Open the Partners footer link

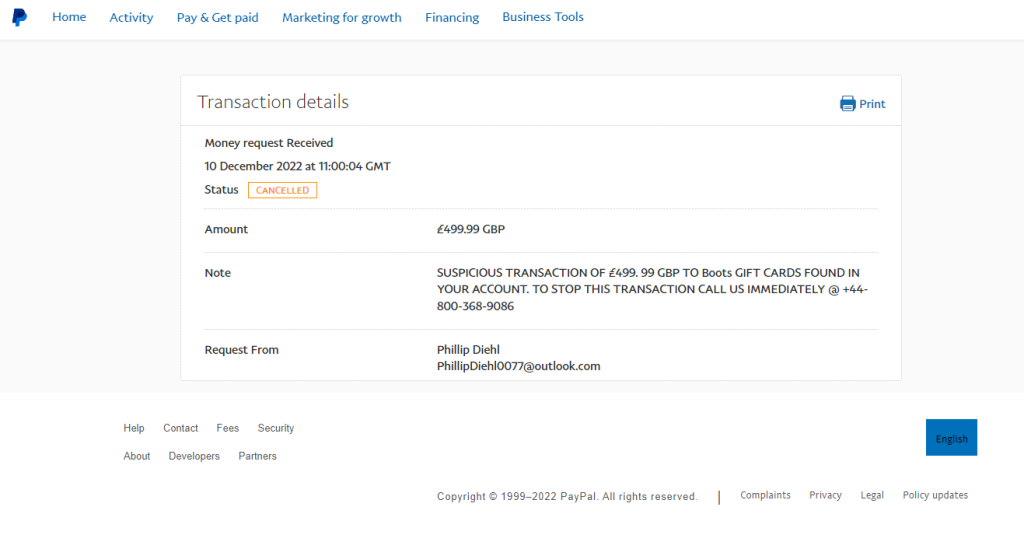(x=257, y=456)
